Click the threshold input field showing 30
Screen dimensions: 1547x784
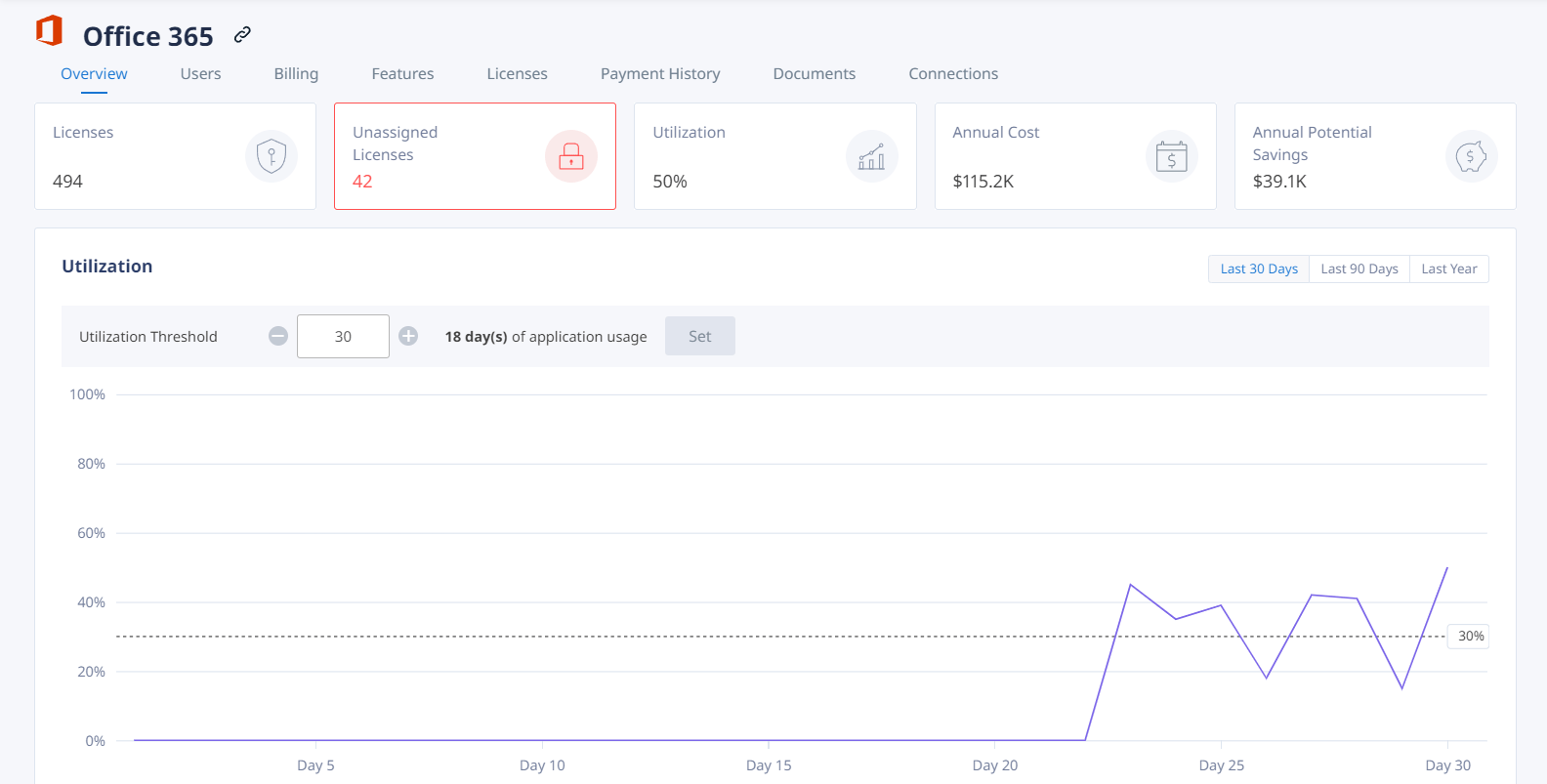click(343, 336)
